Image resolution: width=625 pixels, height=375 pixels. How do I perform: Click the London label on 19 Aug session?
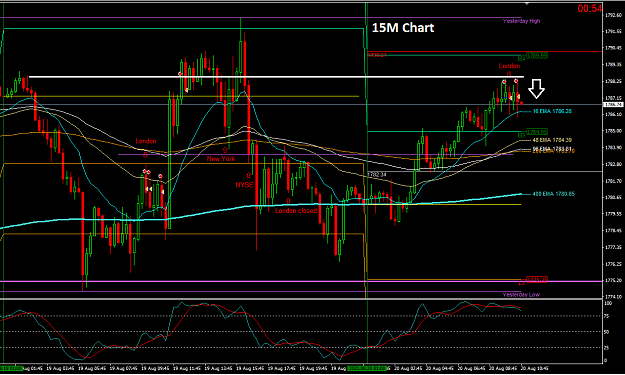[146, 141]
